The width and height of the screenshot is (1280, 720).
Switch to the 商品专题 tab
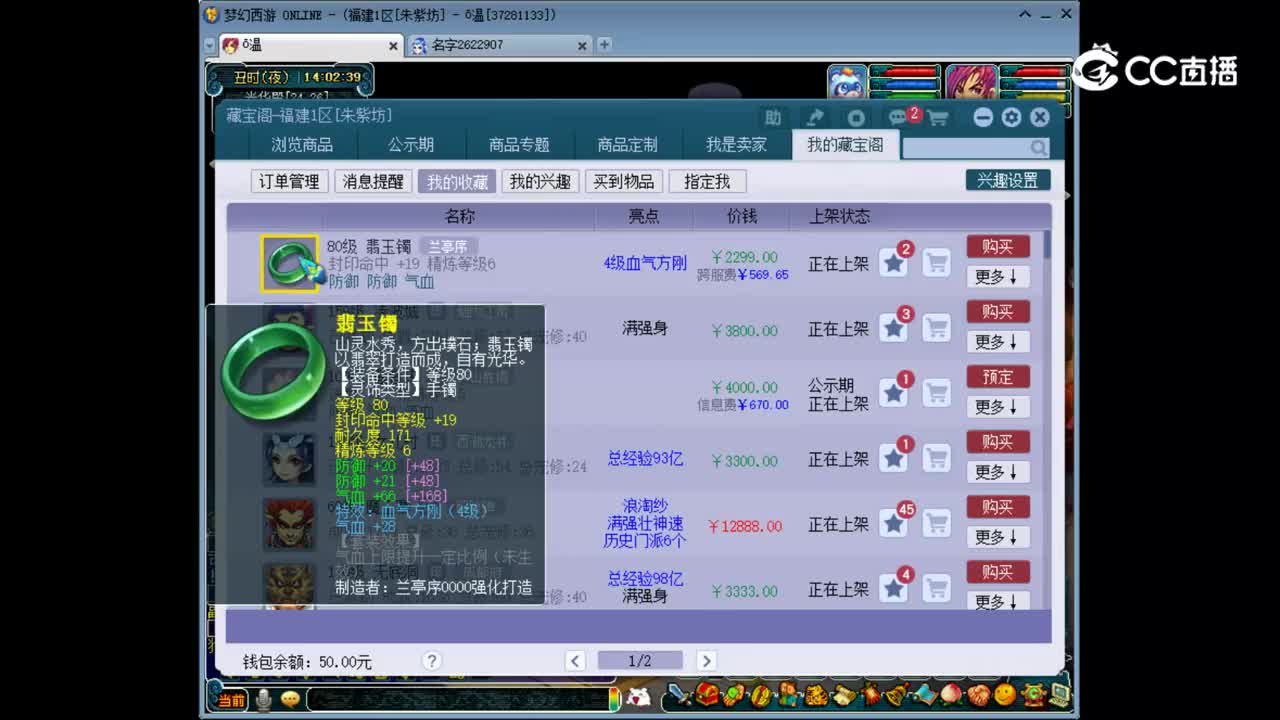tap(519, 145)
